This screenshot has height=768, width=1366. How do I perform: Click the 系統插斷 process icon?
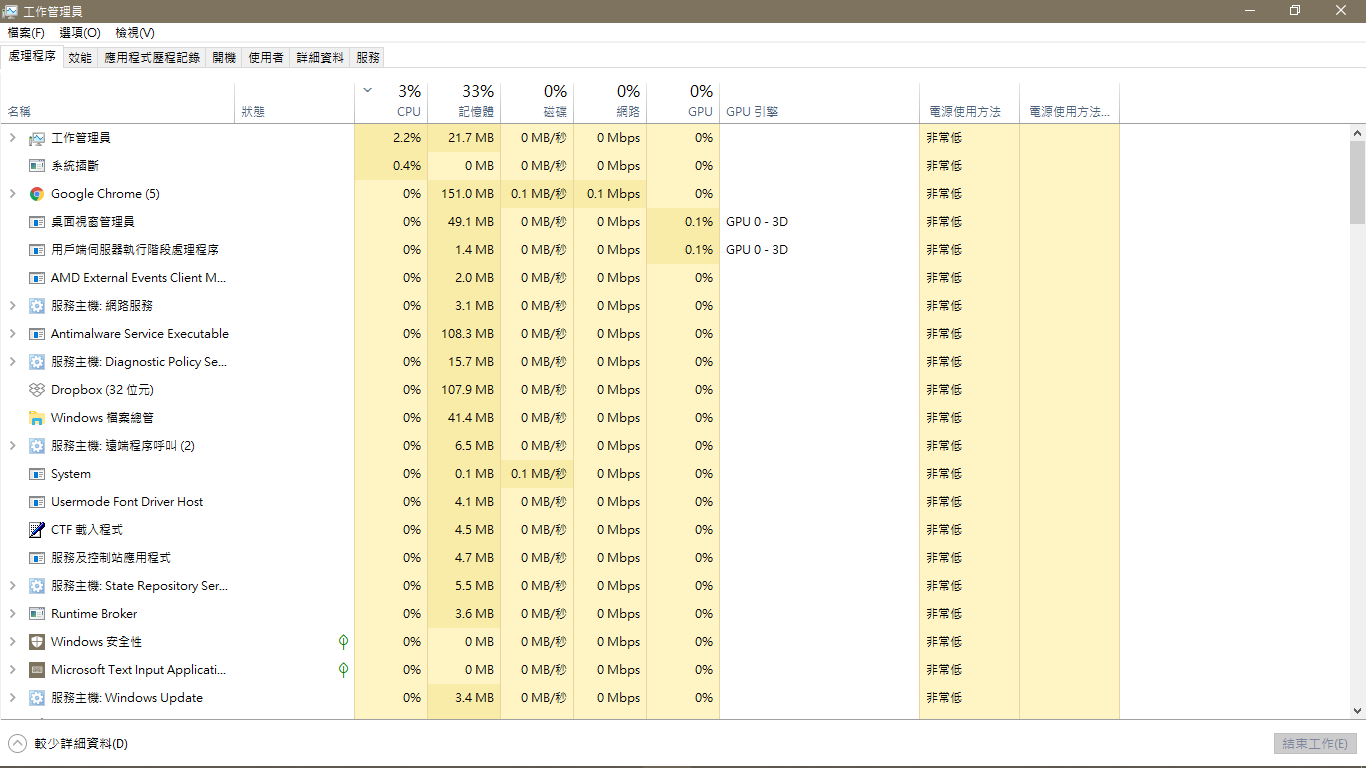[x=37, y=166]
